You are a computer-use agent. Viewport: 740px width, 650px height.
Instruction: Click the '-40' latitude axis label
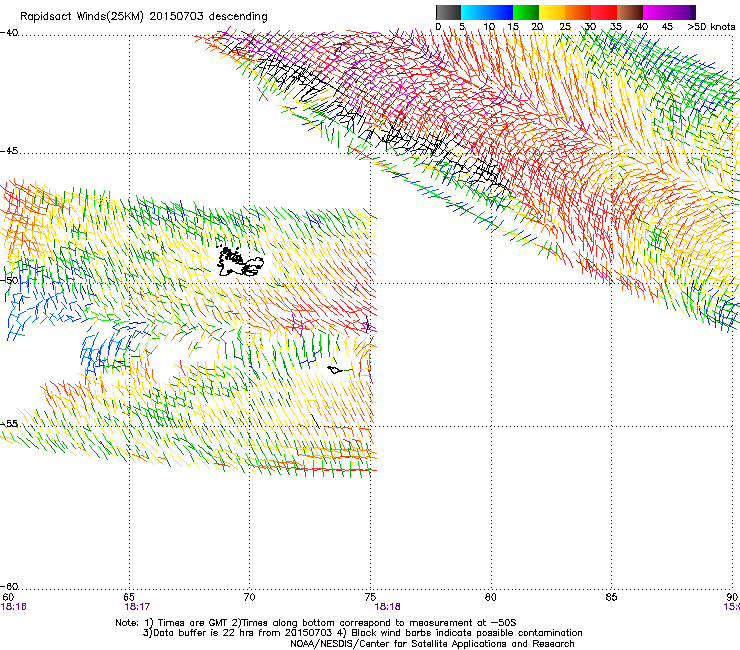click(9, 33)
